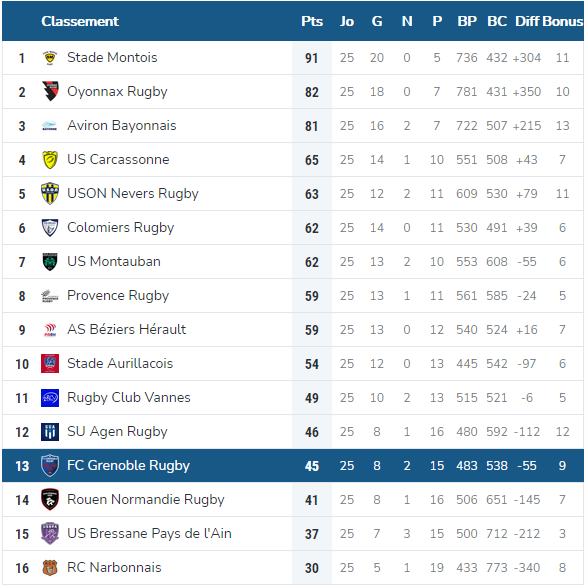
Task: Open the US Montauban green shield logo
Action: click(50, 262)
